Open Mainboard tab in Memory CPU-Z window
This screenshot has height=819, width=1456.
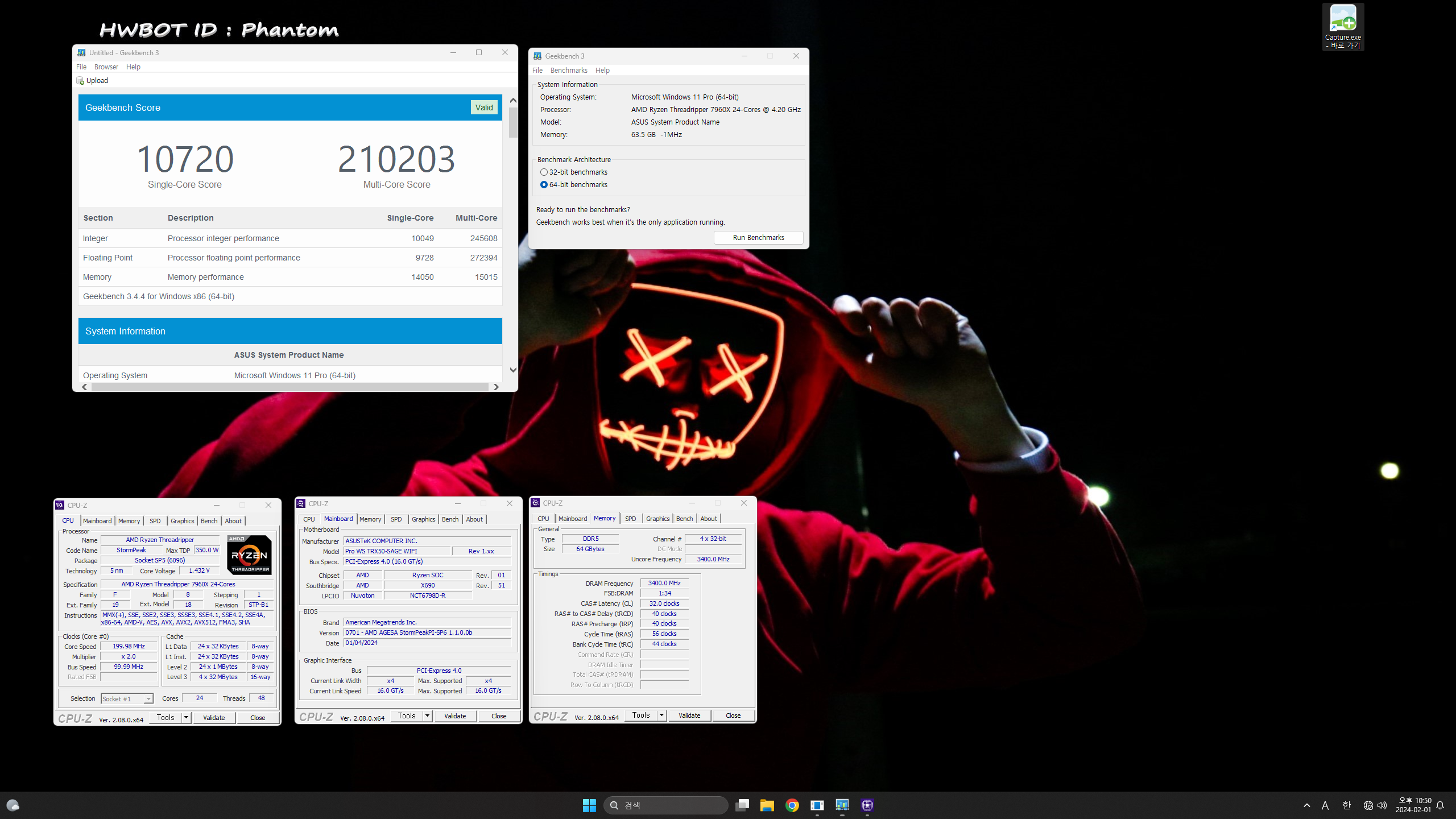tap(572, 519)
